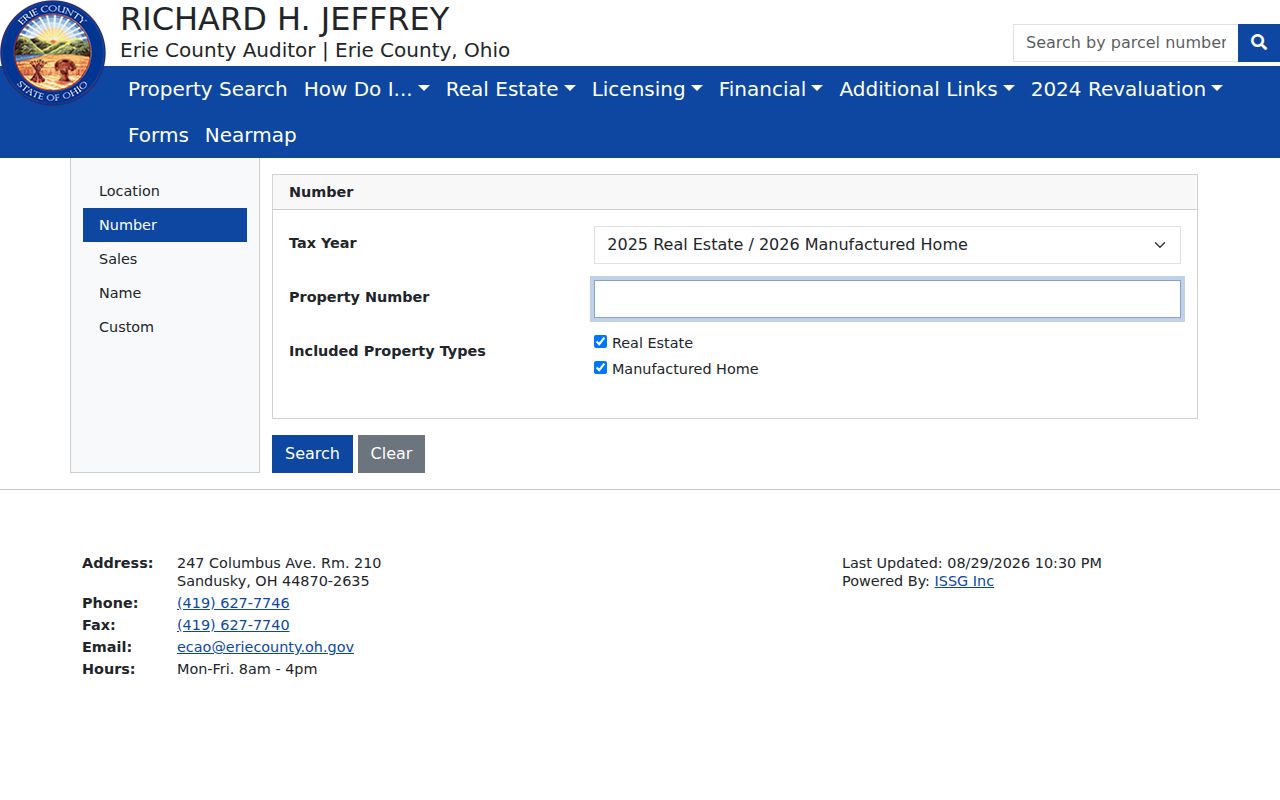Screen dimensions: 1280x800
Task: Open the Nearmap link in navbar
Action: pyautogui.click(x=251, y=135)
